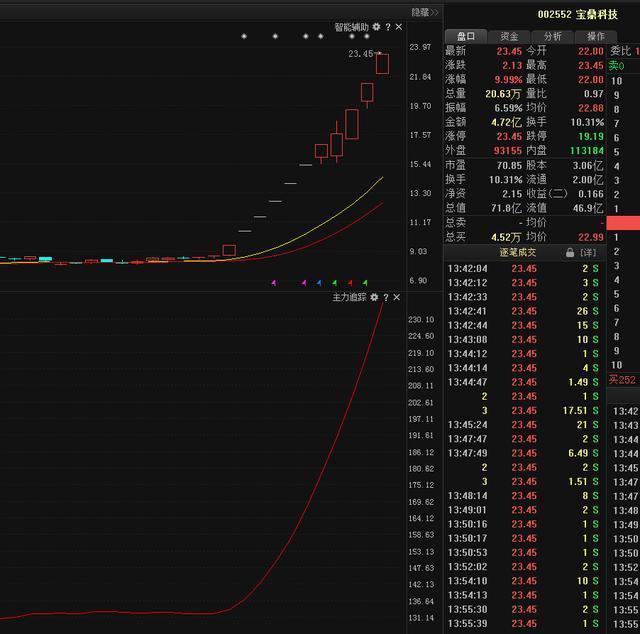Switch to the 分析 tab
The height and width of the screenshot is (634, 640).
point(552,36)
